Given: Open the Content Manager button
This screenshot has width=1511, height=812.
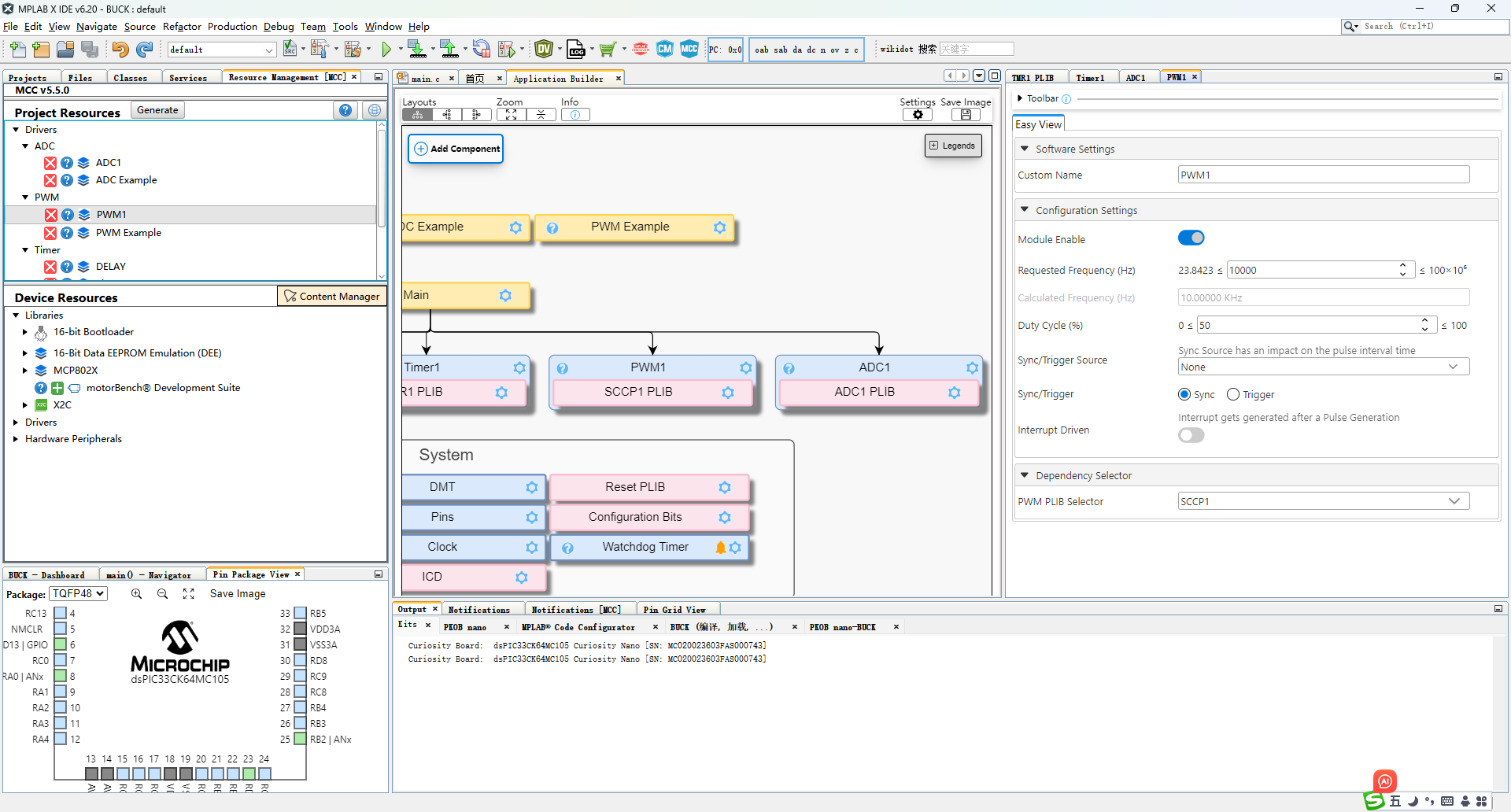Looking at the screenshot, I should [331, 297].
